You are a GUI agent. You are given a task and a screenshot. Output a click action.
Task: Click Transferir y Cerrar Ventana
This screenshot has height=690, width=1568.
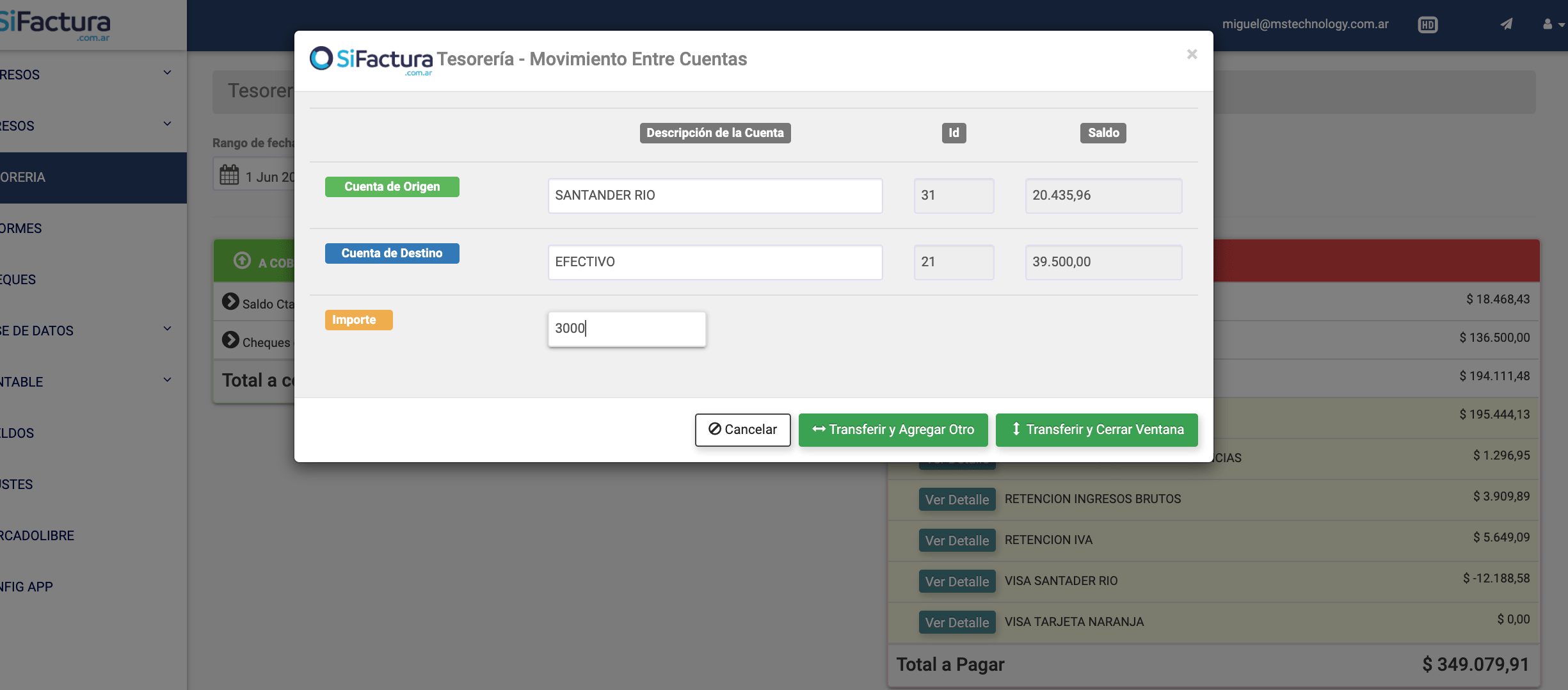[1096, 429]
